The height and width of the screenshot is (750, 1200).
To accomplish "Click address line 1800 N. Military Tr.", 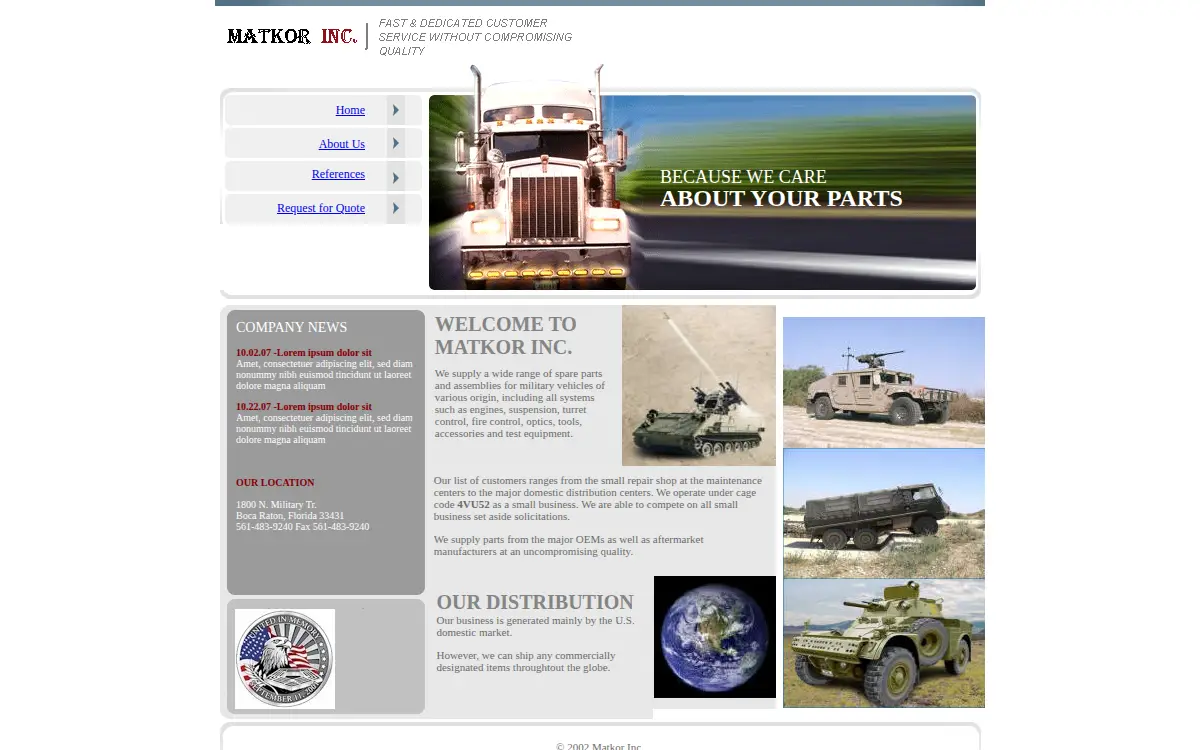I will coord(276,505).
